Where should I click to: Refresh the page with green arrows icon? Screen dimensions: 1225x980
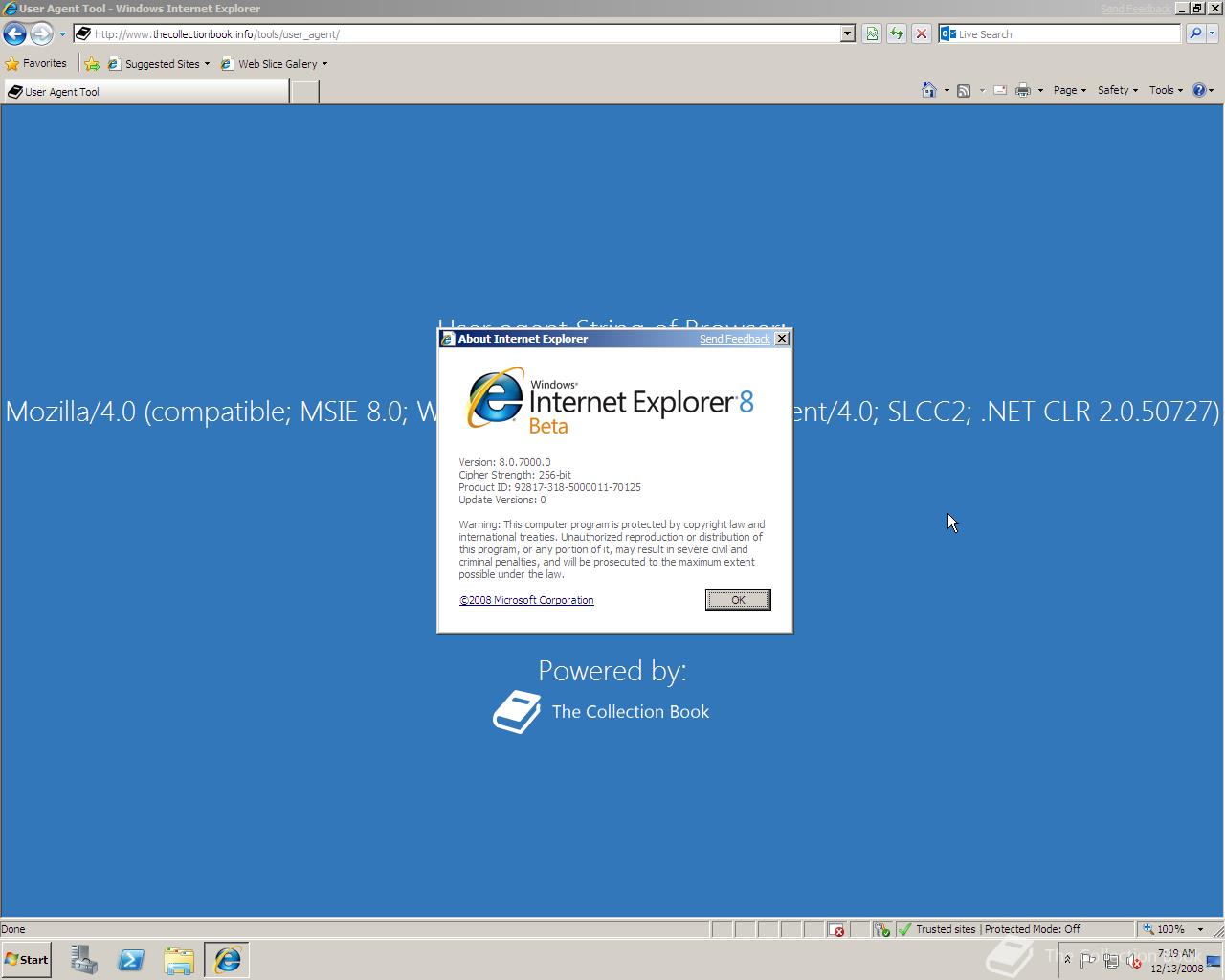point(897,33)
